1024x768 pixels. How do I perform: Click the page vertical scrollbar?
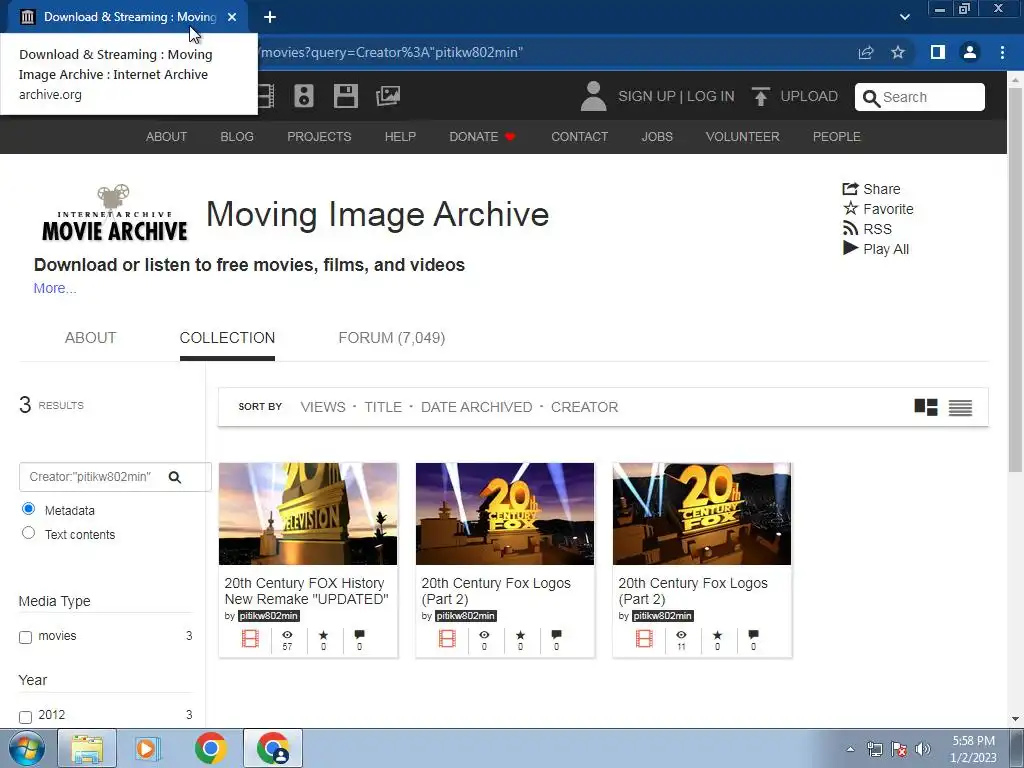(1016, 280)
